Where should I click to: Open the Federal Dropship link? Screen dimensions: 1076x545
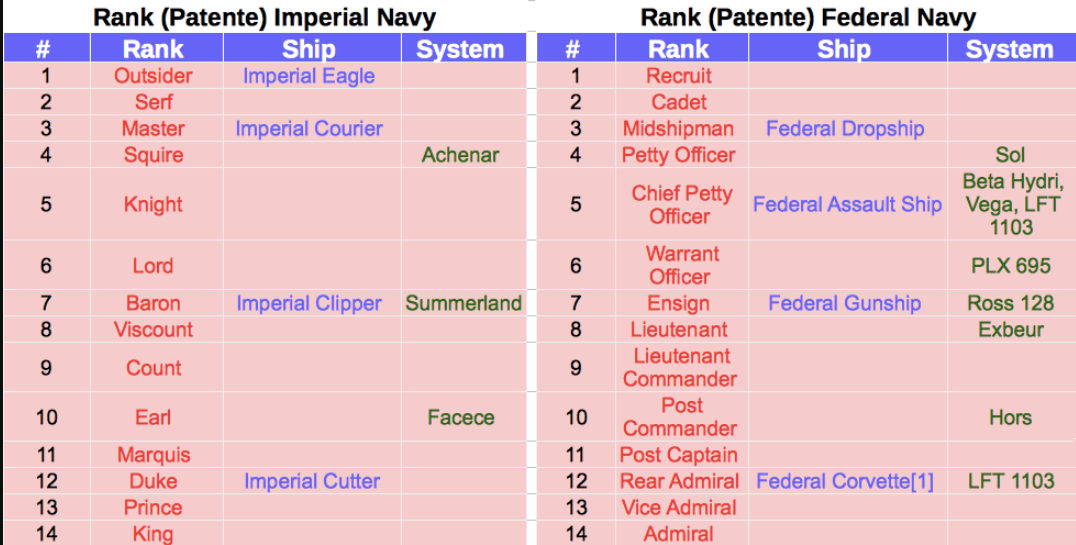(x=845, y=128)
